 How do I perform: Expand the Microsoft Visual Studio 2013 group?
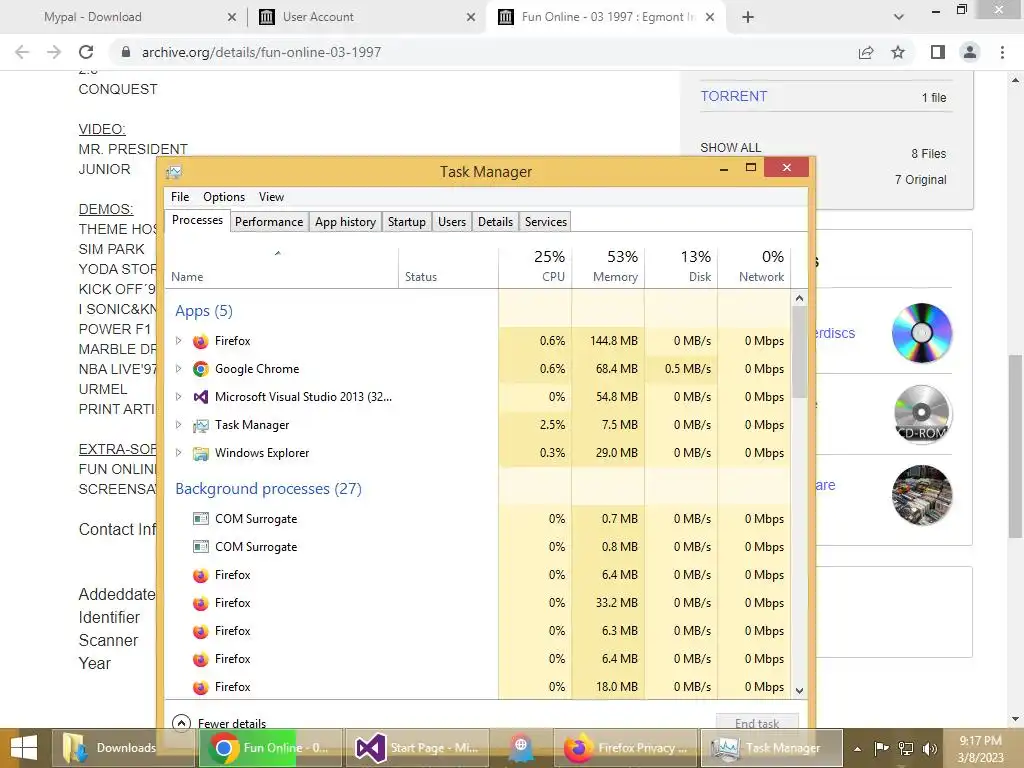click(178, 397)
